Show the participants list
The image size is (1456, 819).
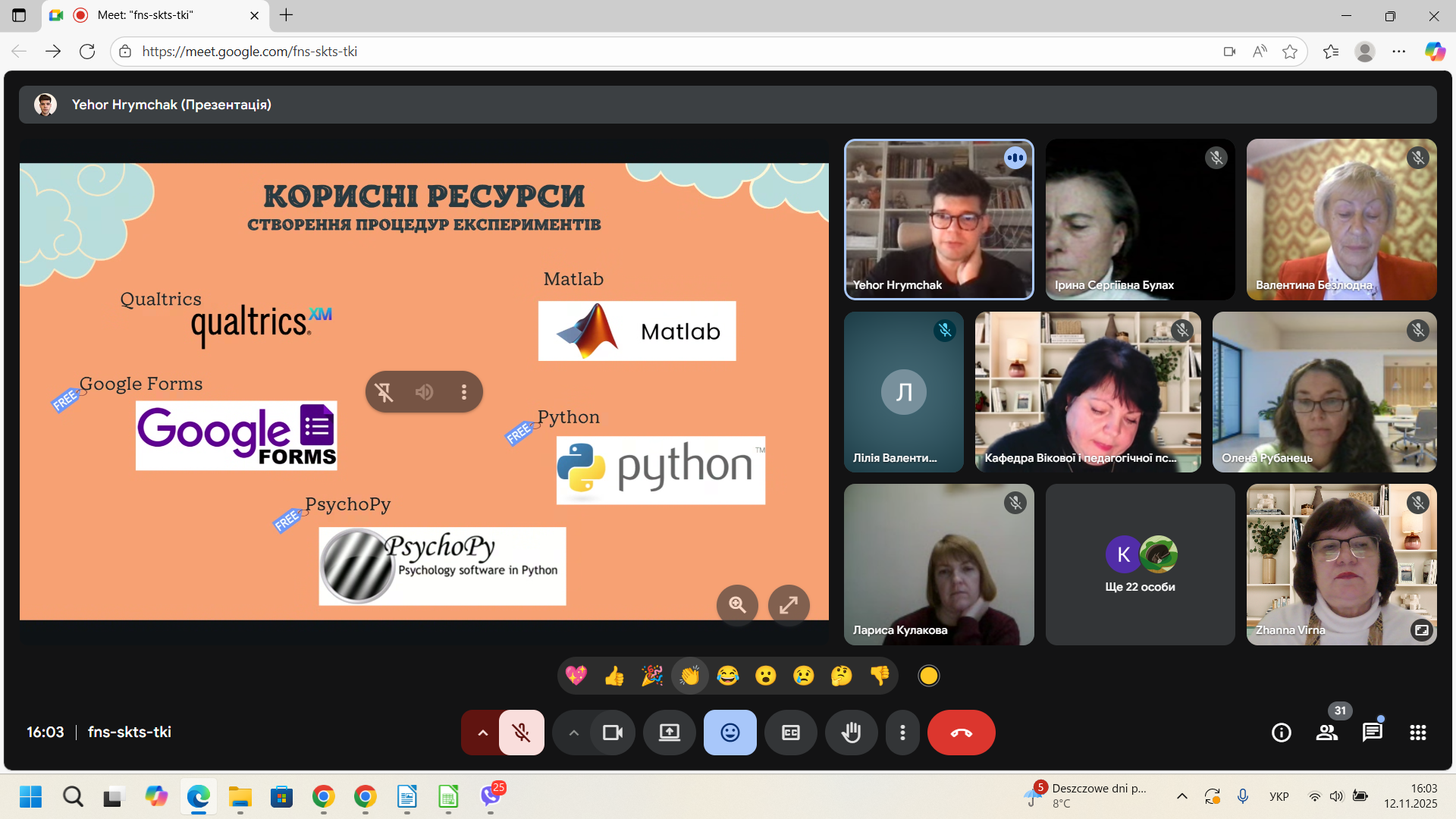[x=1326, y=733]
